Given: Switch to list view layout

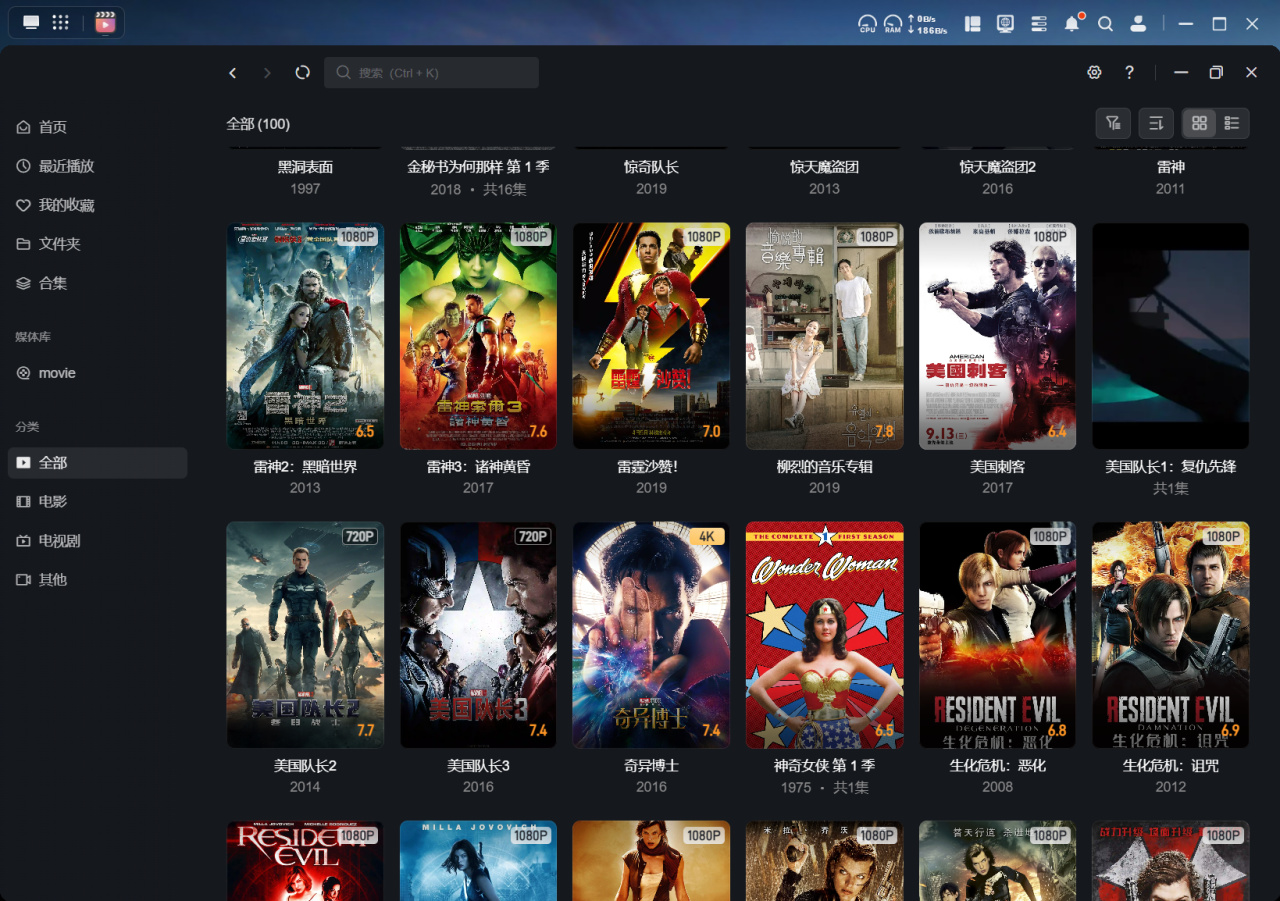Looking at the screenshot, I should 1232,123.
